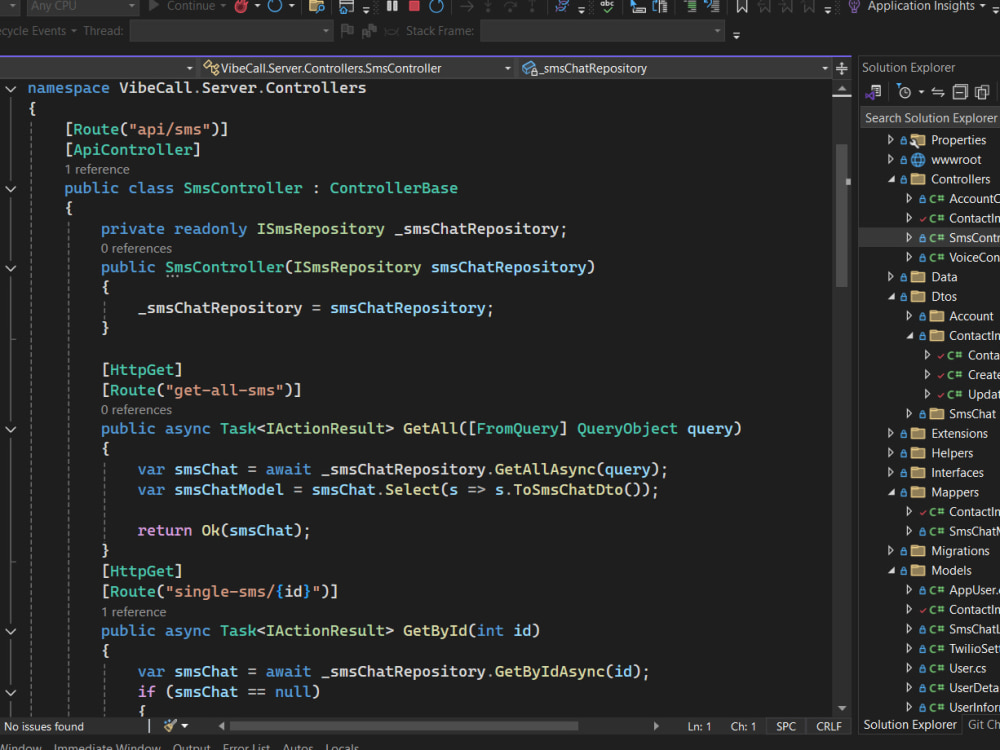This screenshot has height=750, width=1000.
Task: Click the Controllers folder icon
Action: [x=918, y=179]
